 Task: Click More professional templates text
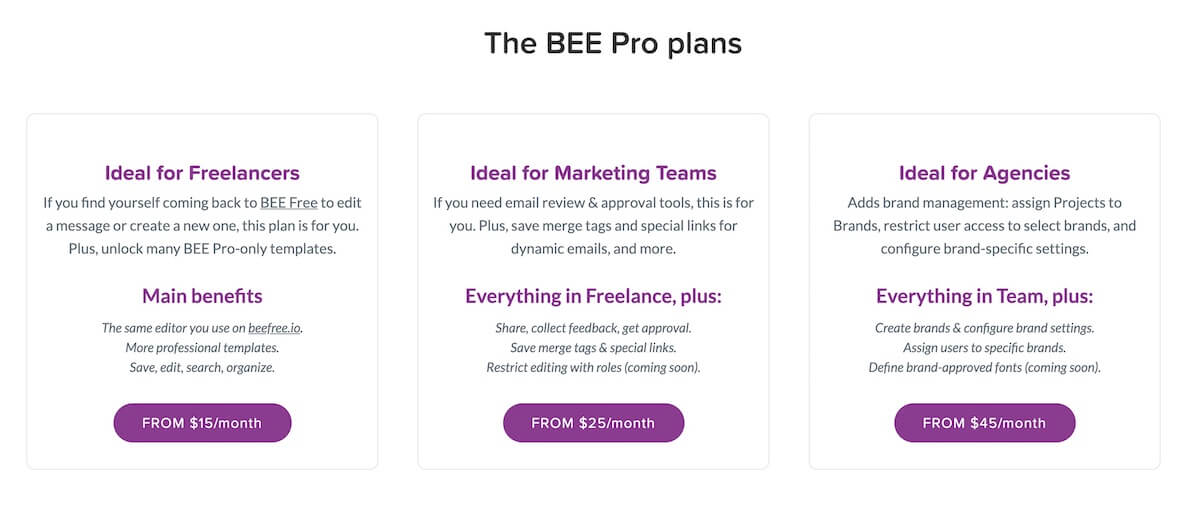pyautogui.click(x=202, y=348)
